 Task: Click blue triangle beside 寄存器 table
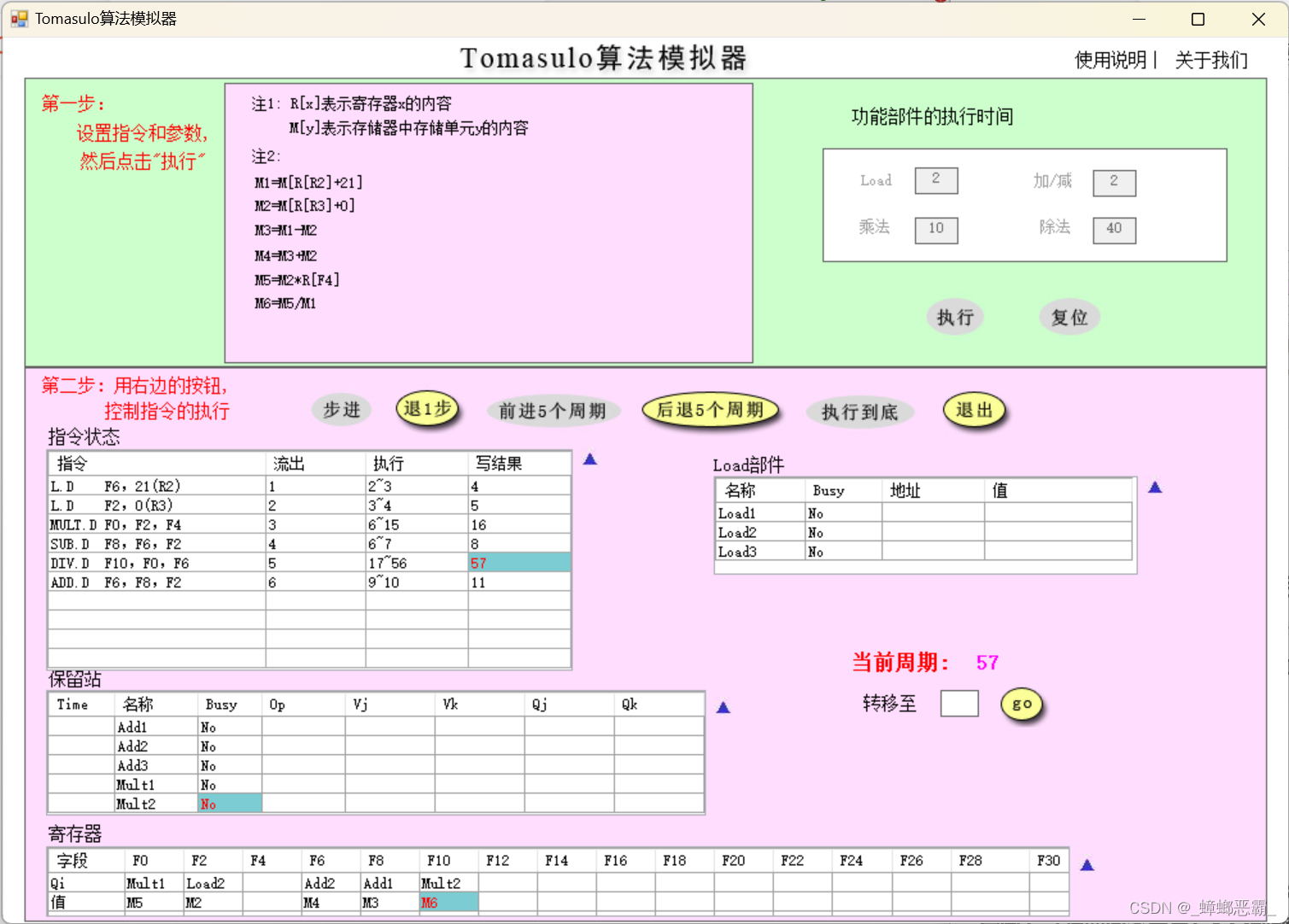(x=1087, y=865)
